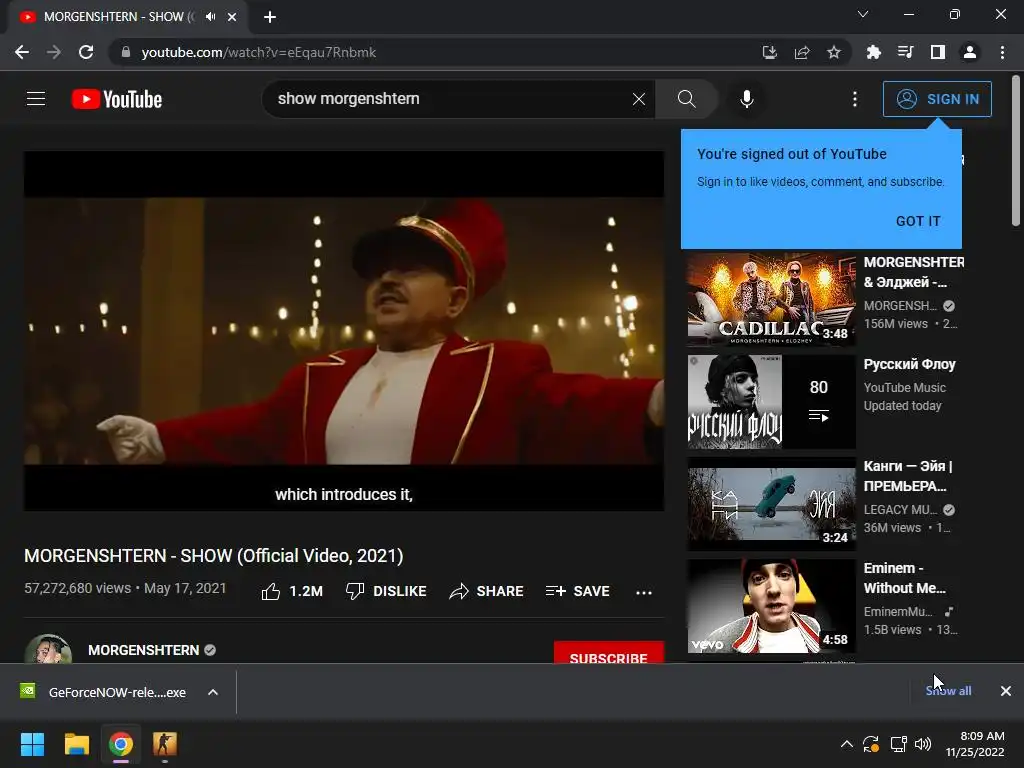Image resolution: width=1024 pixels, height=768 pixels.
Task: Open File Explorer from the taskbar
Action: [76, 744]
